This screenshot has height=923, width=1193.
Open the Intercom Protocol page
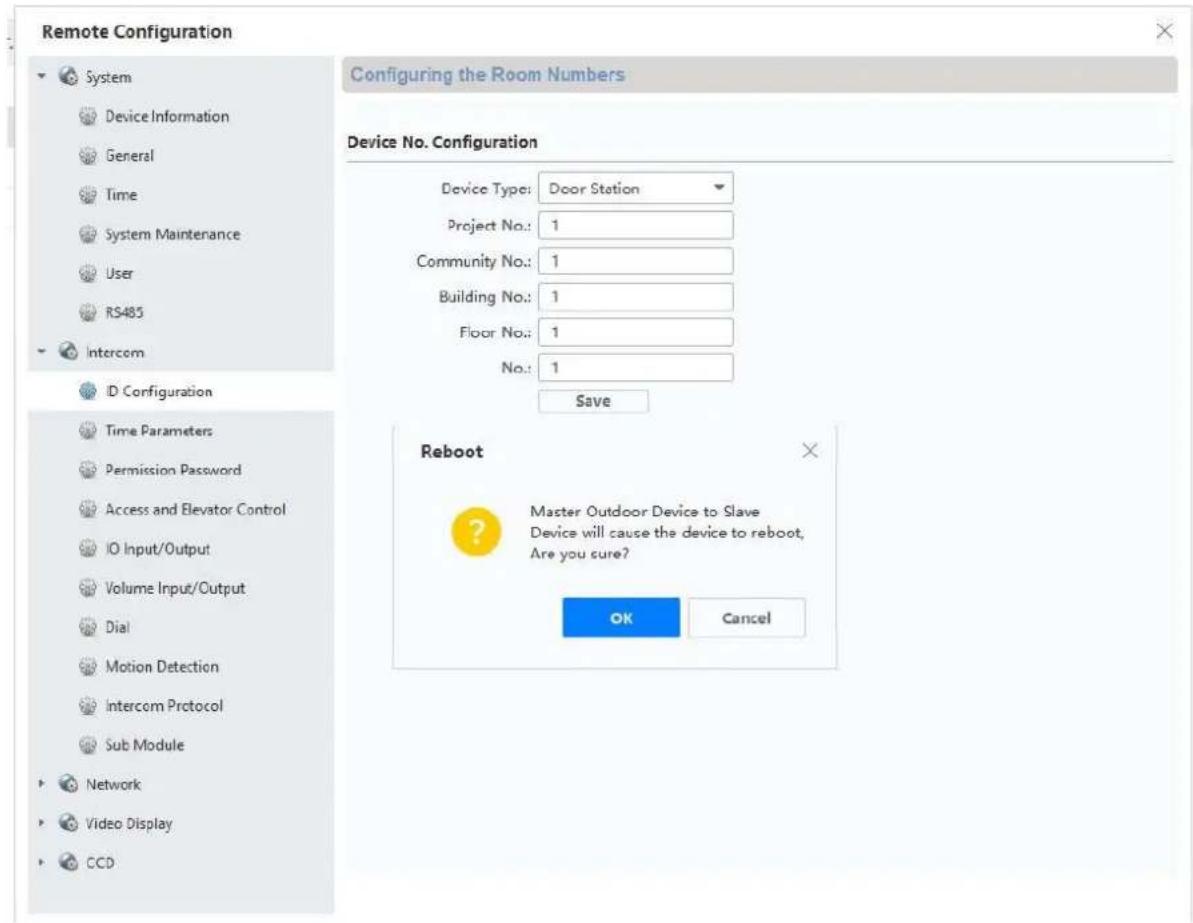[164, 706]
